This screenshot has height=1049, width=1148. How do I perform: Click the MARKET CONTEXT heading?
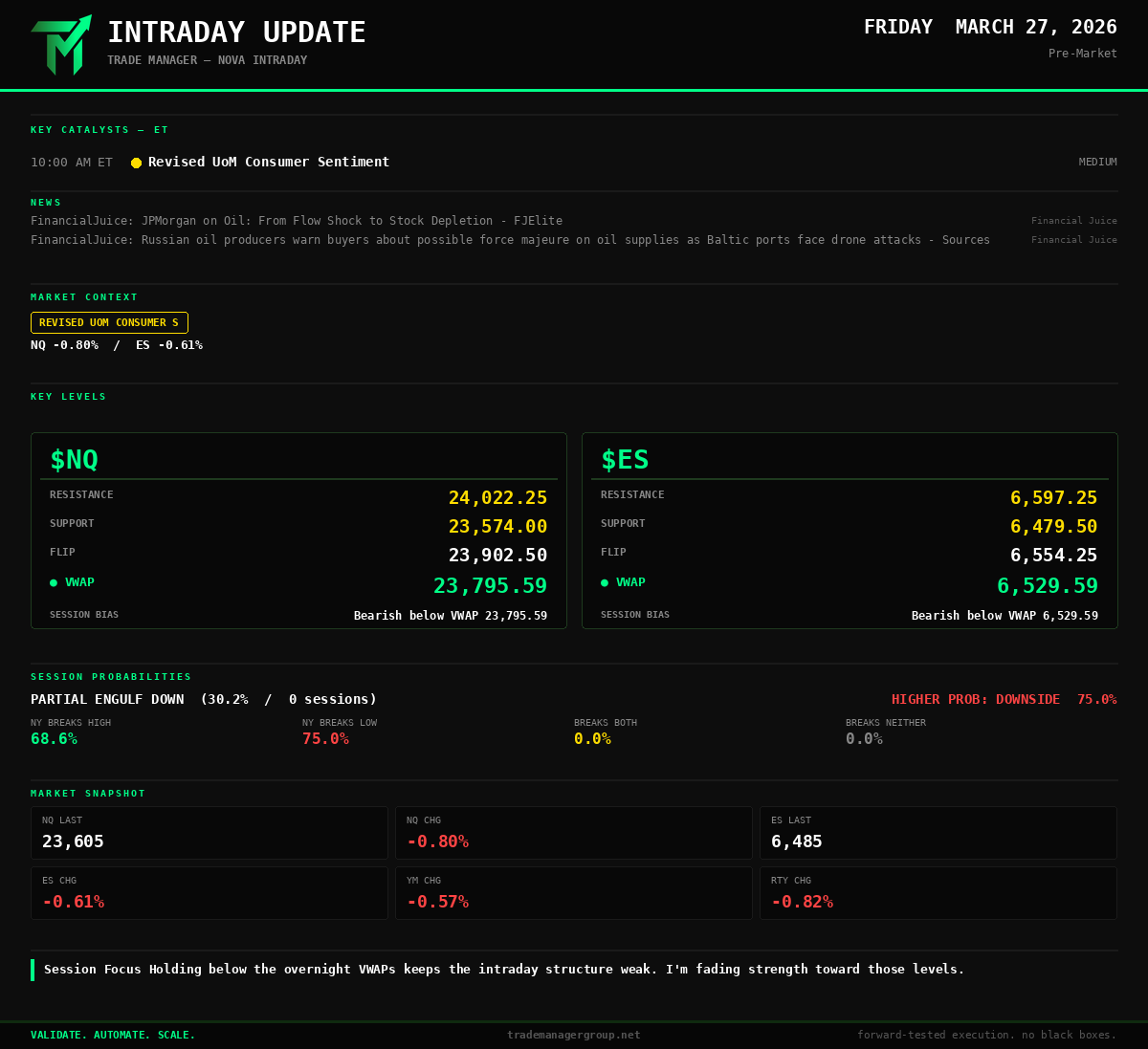[84, 297]
